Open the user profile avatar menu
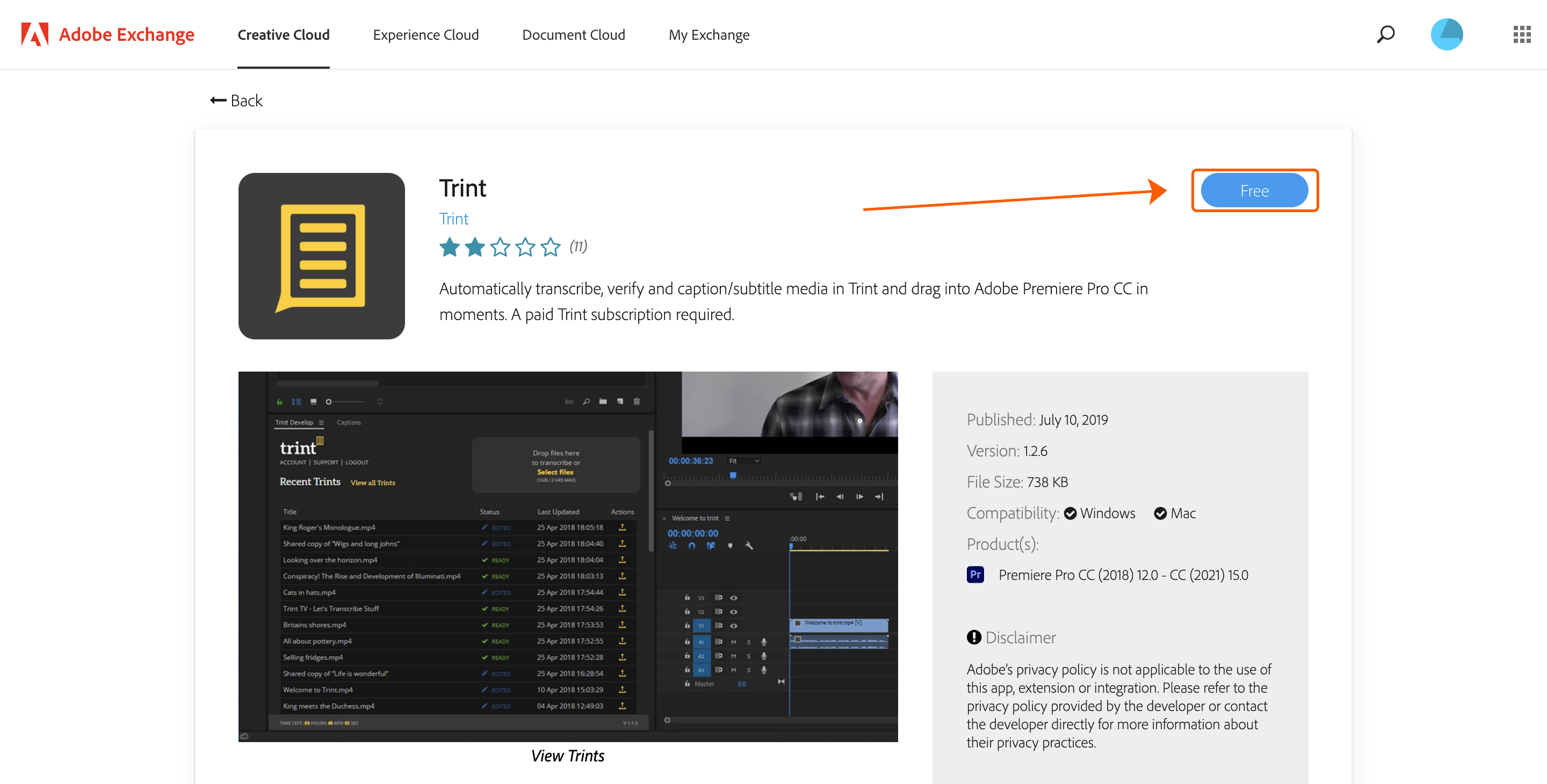This screenshot has height=784, width=1547. 1447,34
